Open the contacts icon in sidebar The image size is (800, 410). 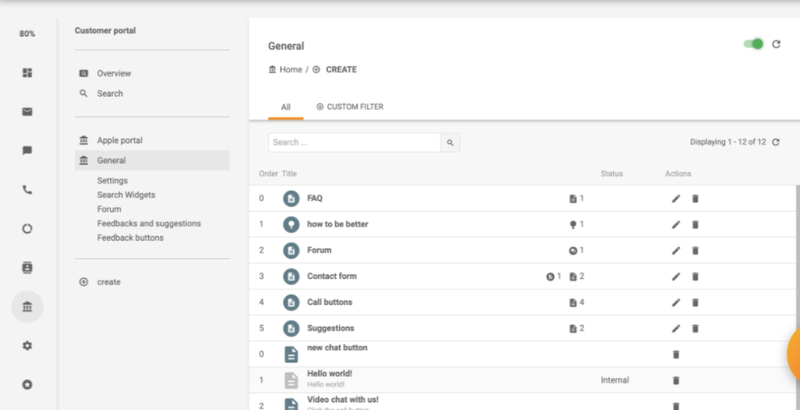click(x=27, y=267)
